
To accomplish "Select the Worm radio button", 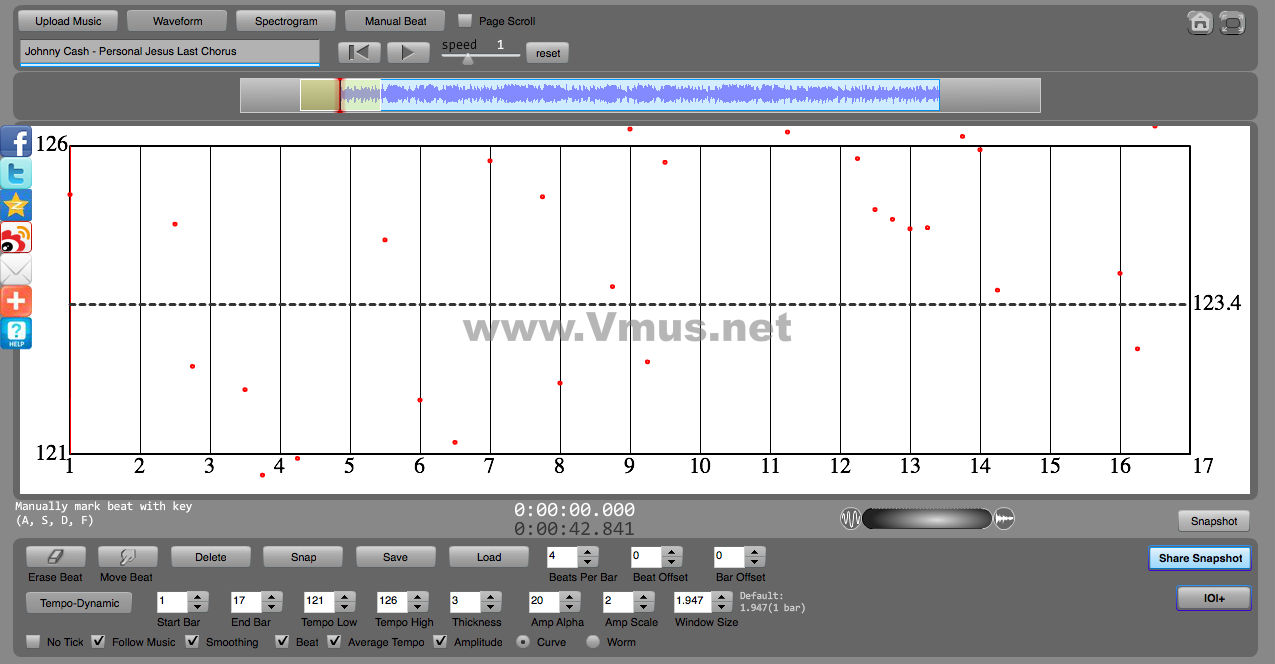I will click(593, 641).
